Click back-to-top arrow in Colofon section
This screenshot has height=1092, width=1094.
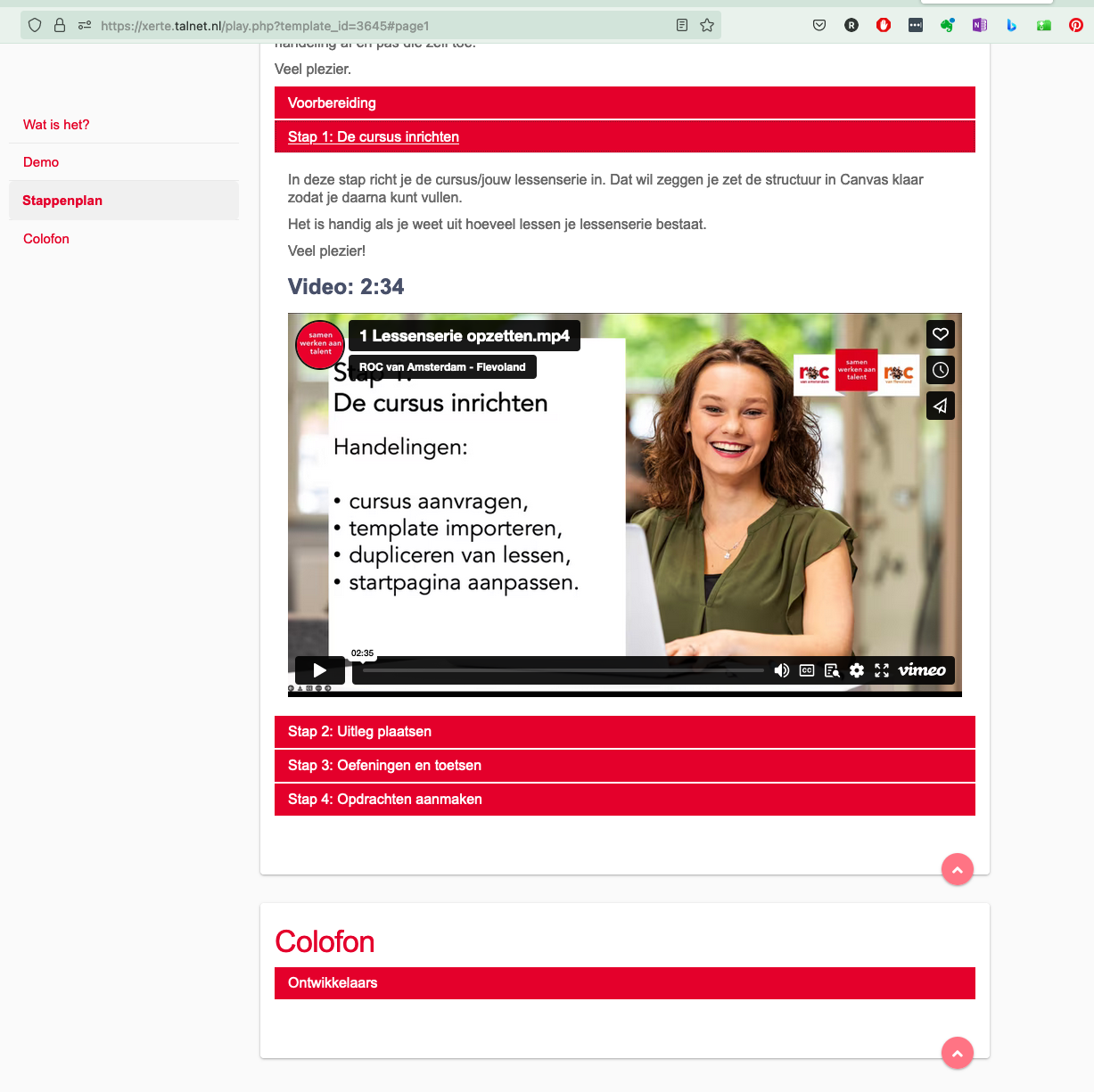pos(958,1053)
